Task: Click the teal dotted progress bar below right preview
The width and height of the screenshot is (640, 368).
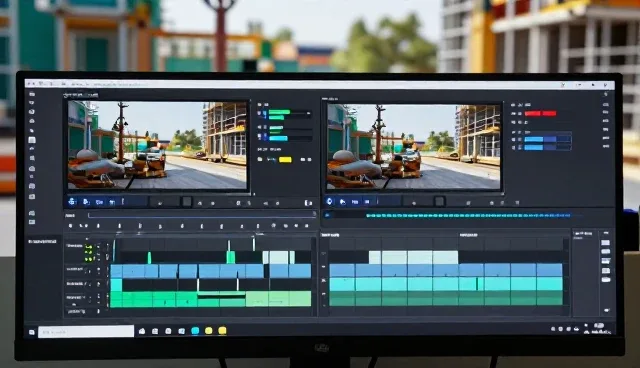Action: 468,215
